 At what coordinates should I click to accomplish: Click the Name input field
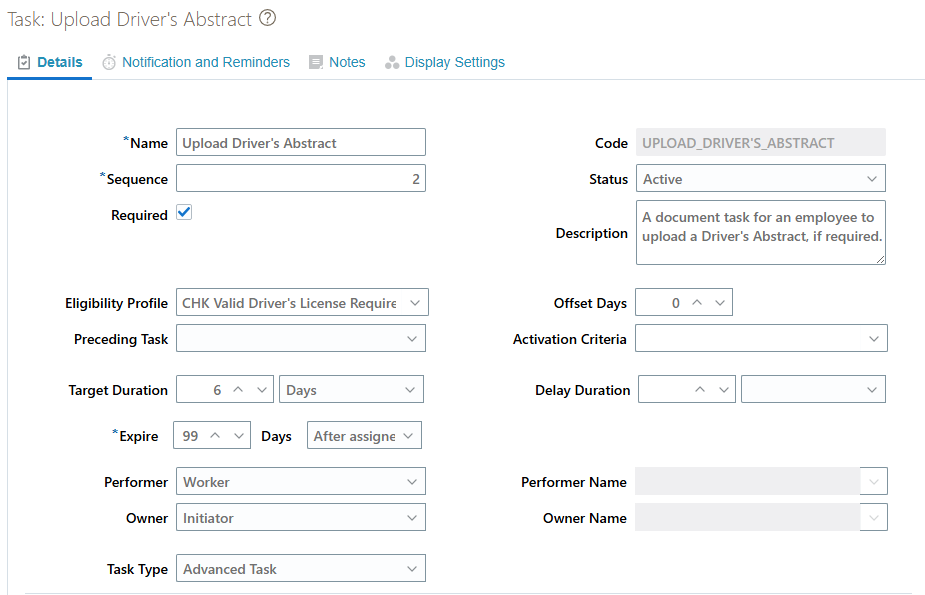[300, 141]
